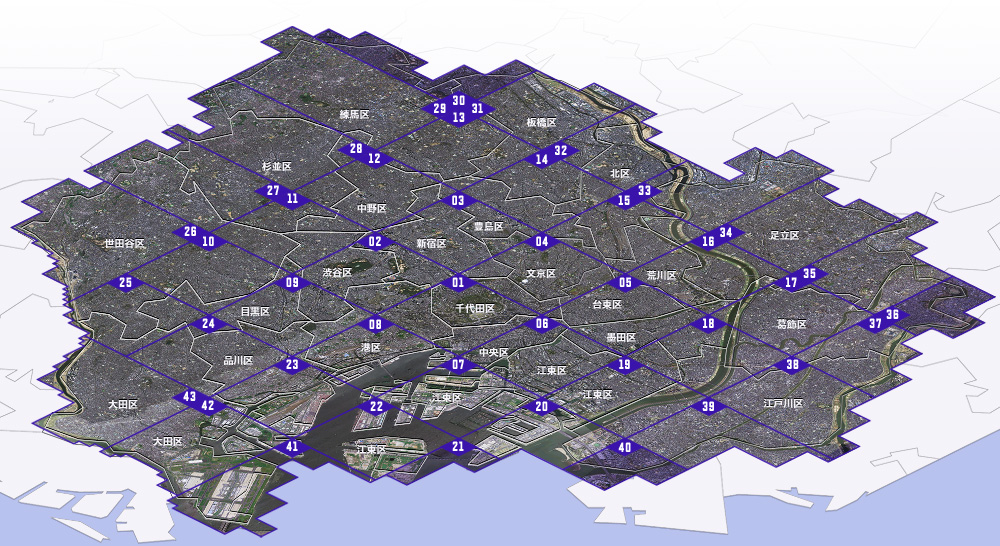Open tile 19 below 墨田区
The height and width of the screenshot is (546, 1000).
[624, 364]
